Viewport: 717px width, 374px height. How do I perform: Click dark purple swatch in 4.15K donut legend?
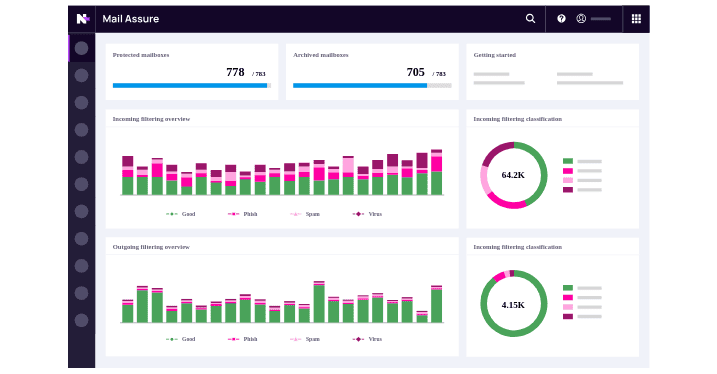[568, 316]
